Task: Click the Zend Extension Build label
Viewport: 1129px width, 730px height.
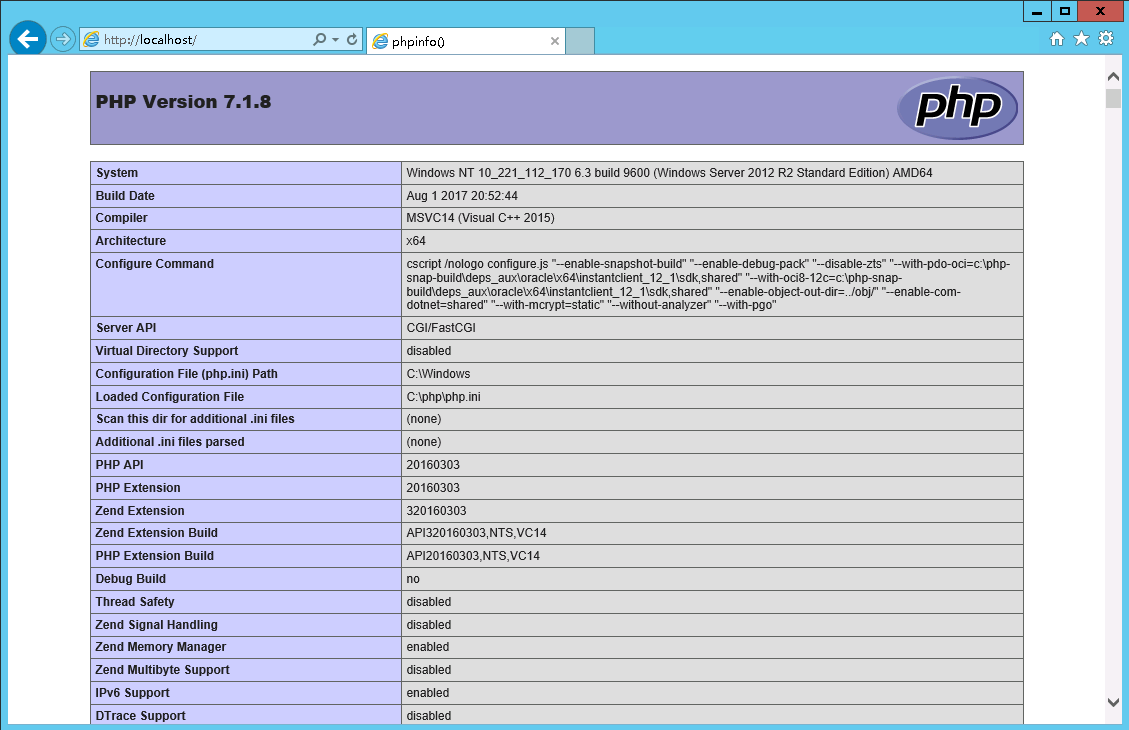Action: pyautogui.click(x=156, y=533)
